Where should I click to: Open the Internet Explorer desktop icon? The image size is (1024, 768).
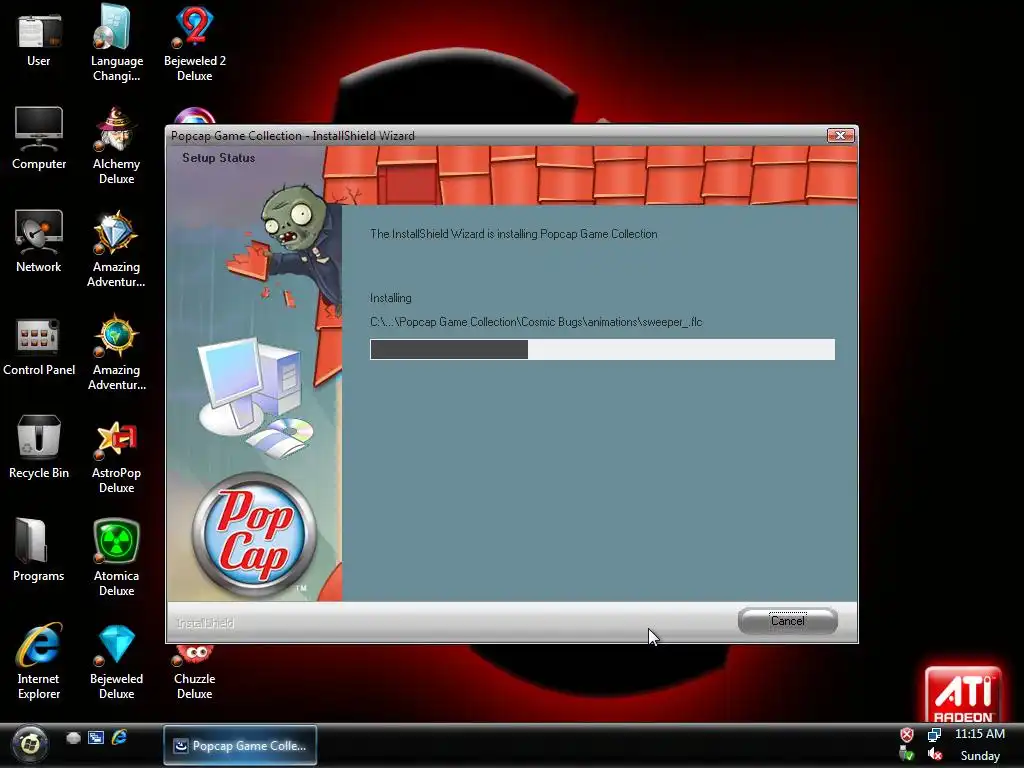pos(39,661)
